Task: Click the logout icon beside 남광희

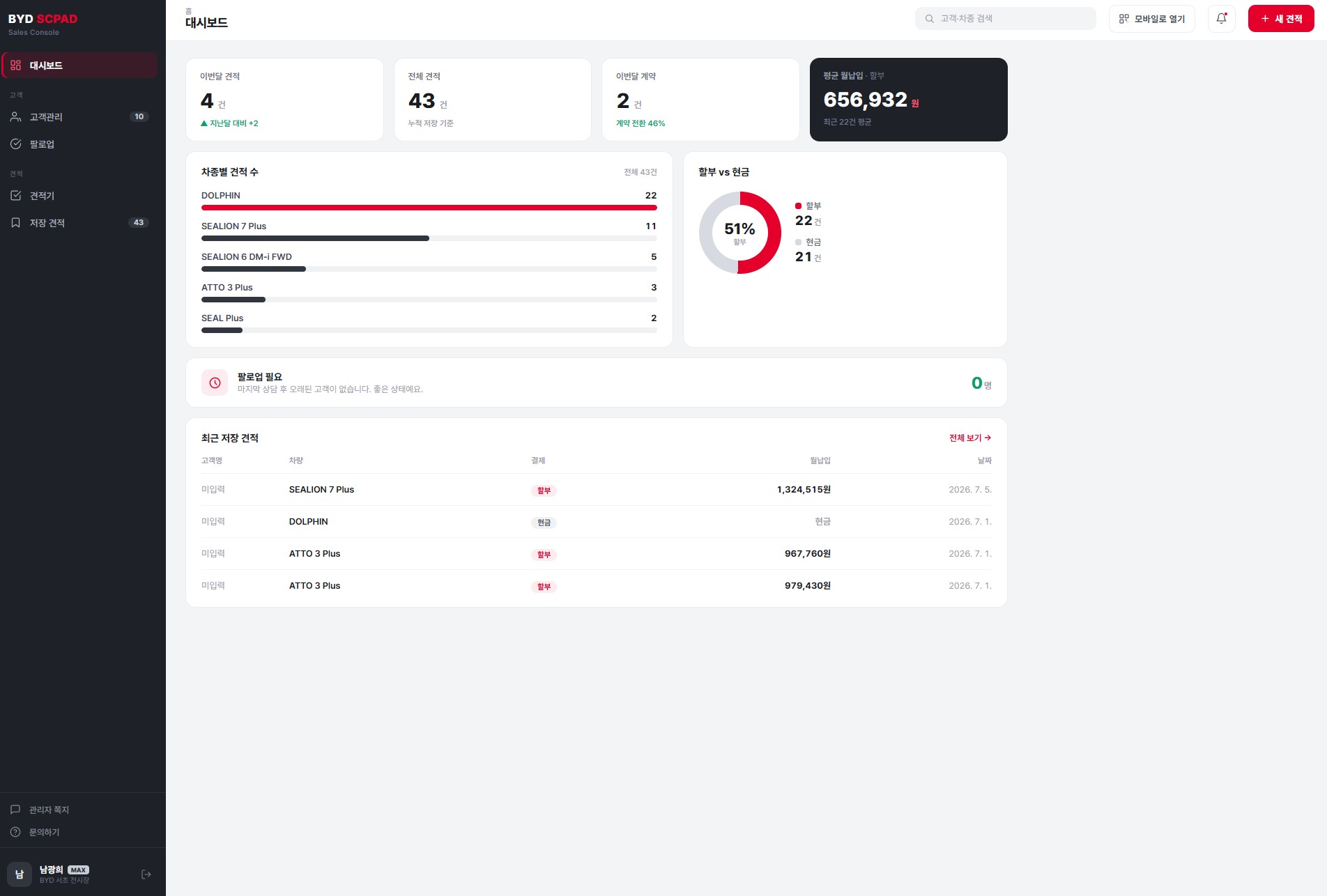Action: click(146, 874)
